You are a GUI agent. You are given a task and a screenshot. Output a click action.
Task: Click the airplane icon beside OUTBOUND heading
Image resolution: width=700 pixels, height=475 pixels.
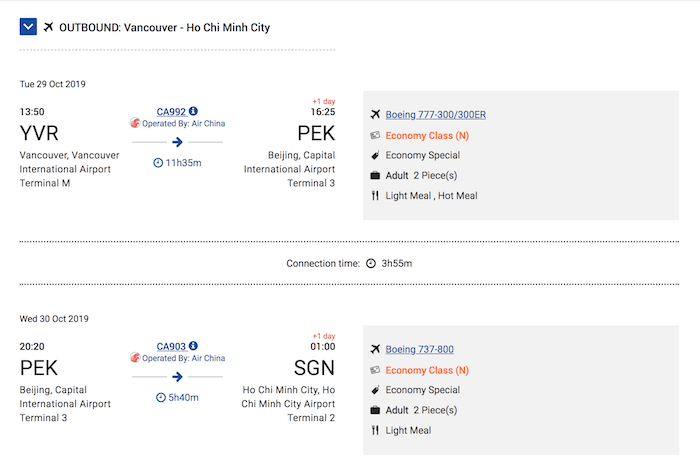click(x=48, y=27)
